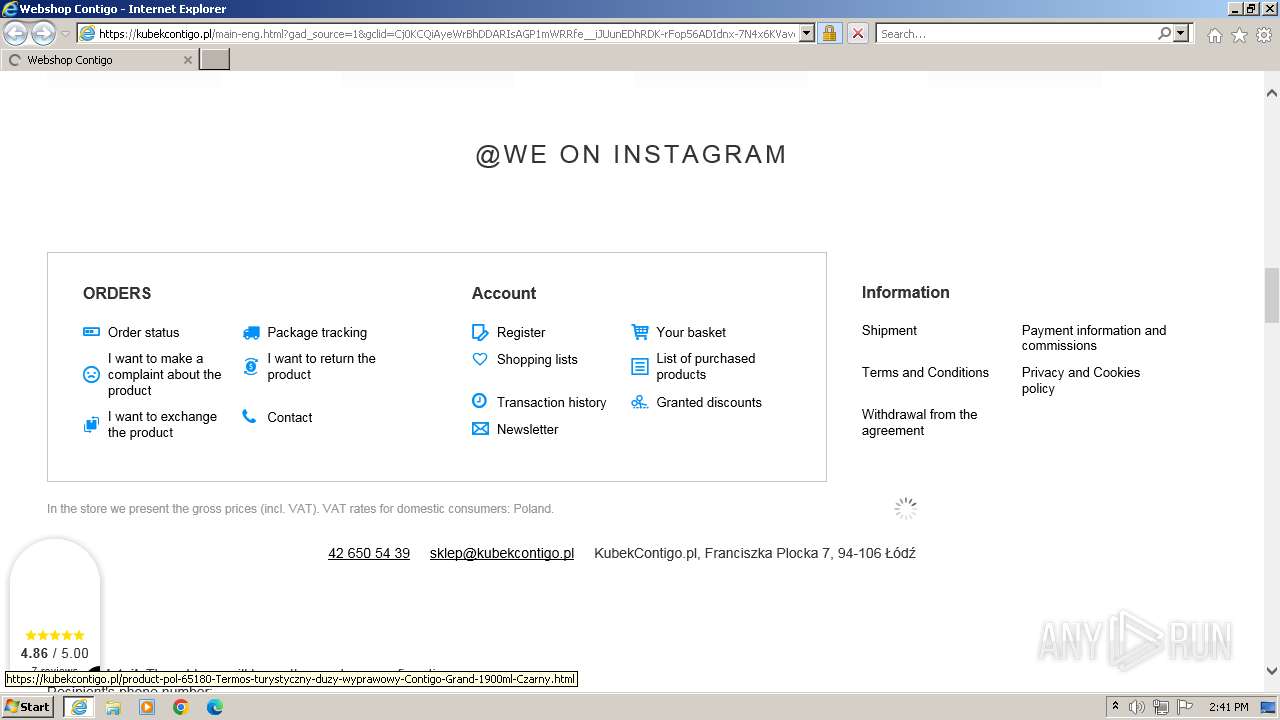Click the Shopping lists heart icon
Viewport: 1280px width, 720px height.
(x=480, y=359)
